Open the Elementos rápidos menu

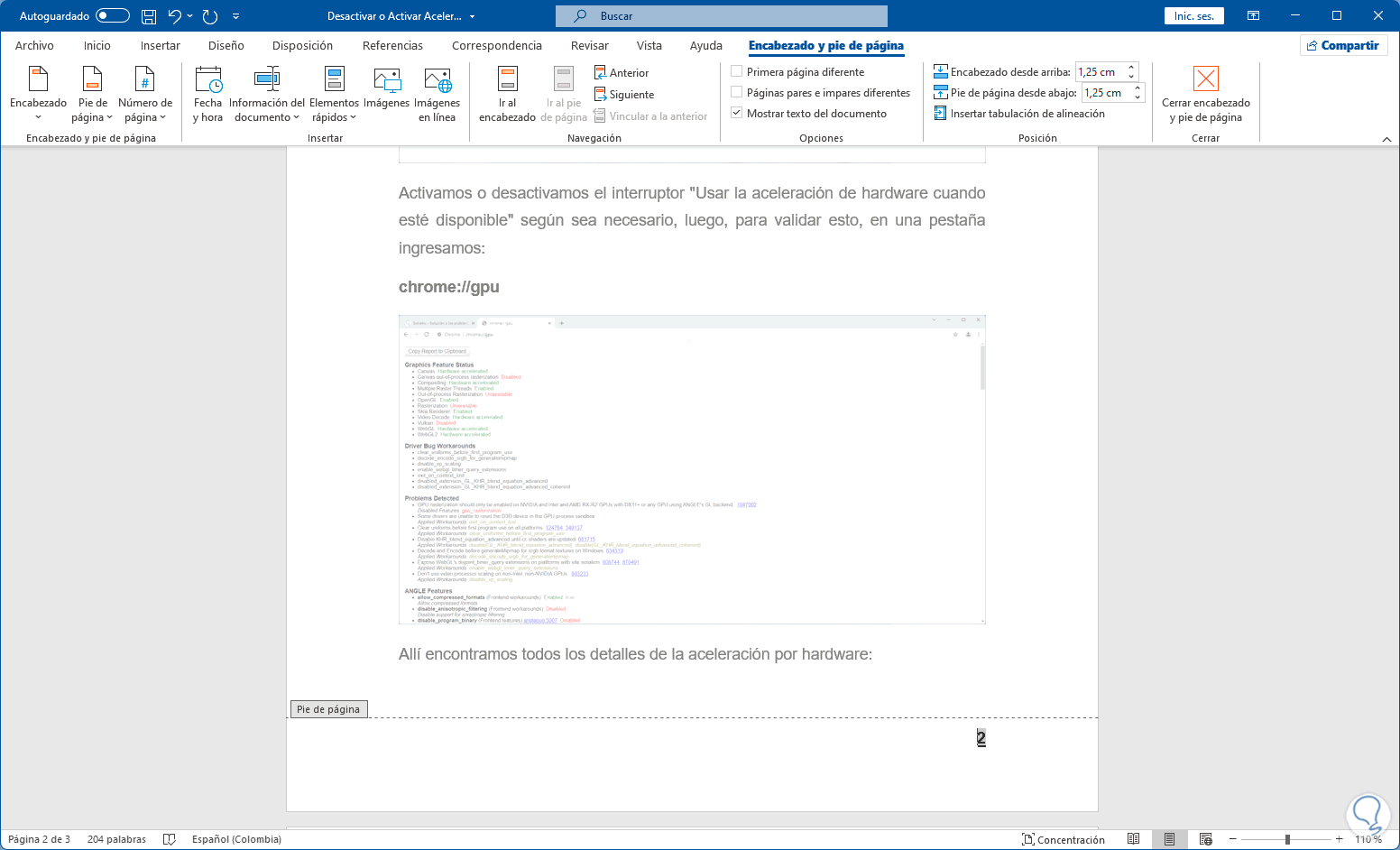(x=333, y=93)
